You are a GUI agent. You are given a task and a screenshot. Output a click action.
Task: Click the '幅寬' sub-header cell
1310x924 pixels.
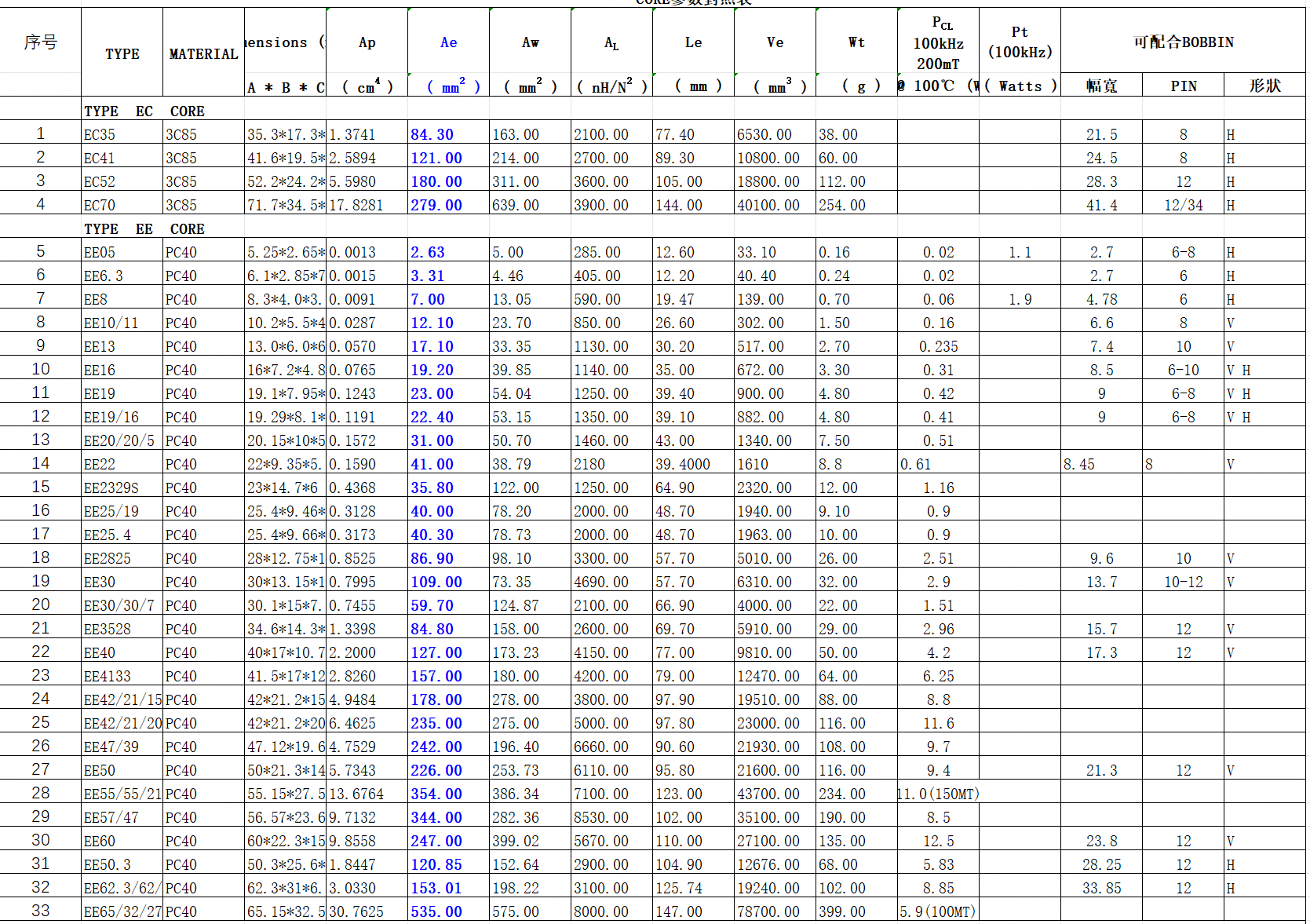point(1101,86)
